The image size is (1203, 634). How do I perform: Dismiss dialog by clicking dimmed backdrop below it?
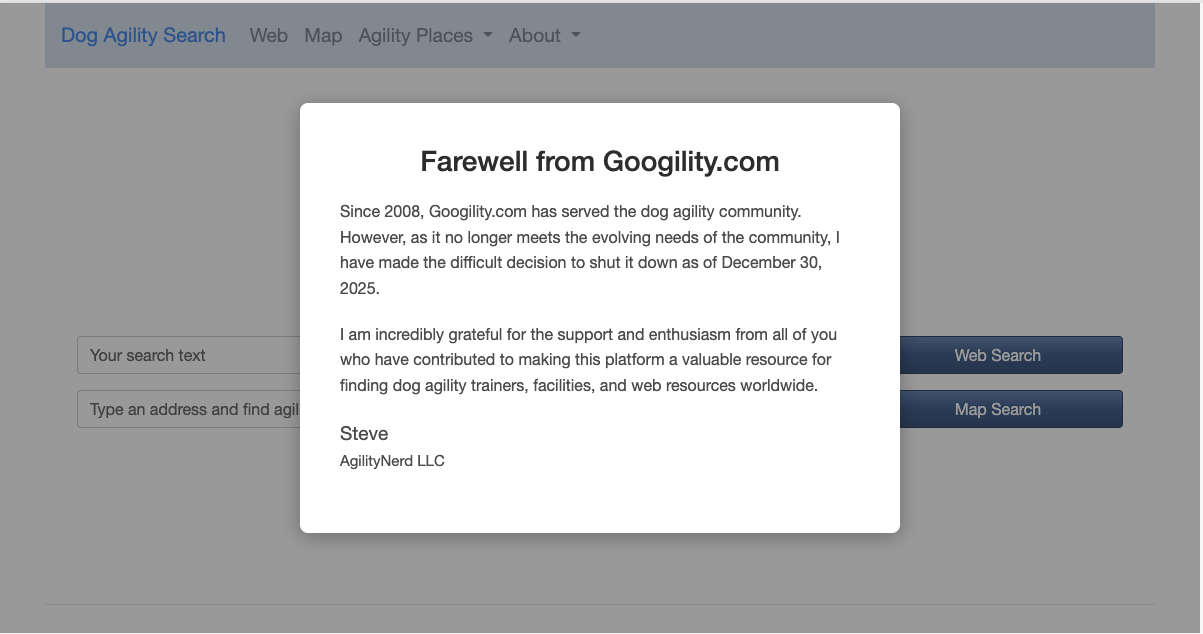[600, 570]
